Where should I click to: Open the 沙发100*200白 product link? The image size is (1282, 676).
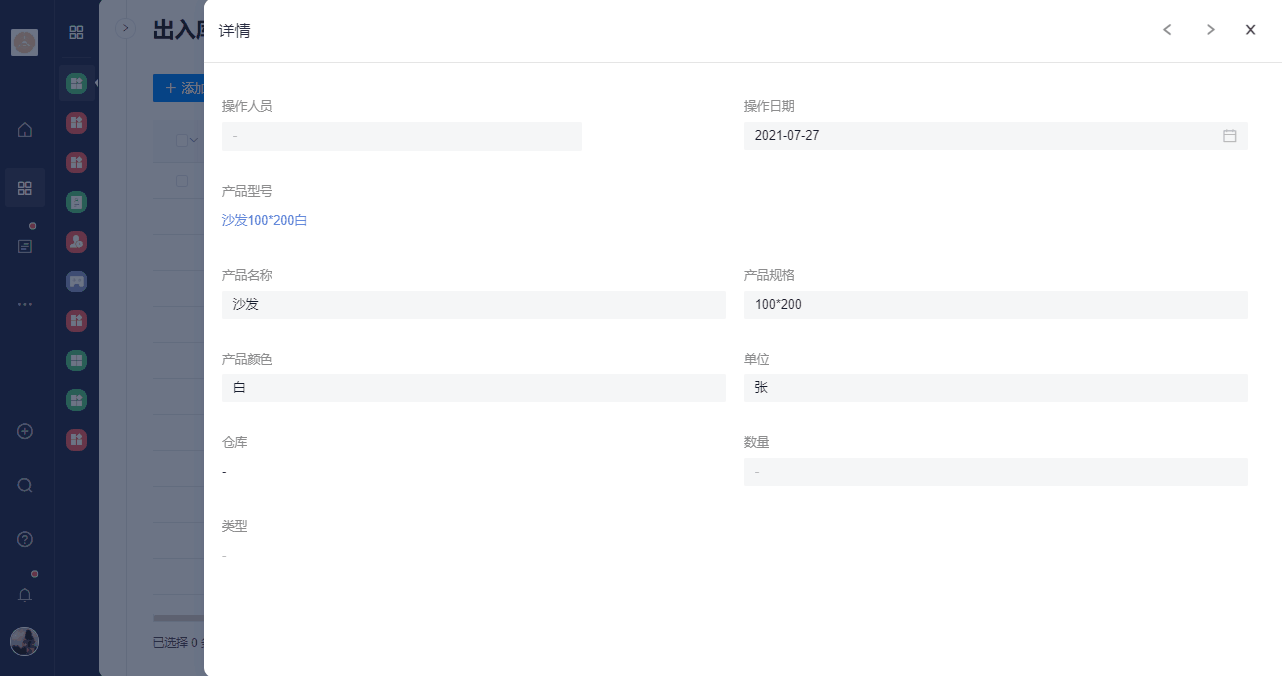click(x=264, y=220)
